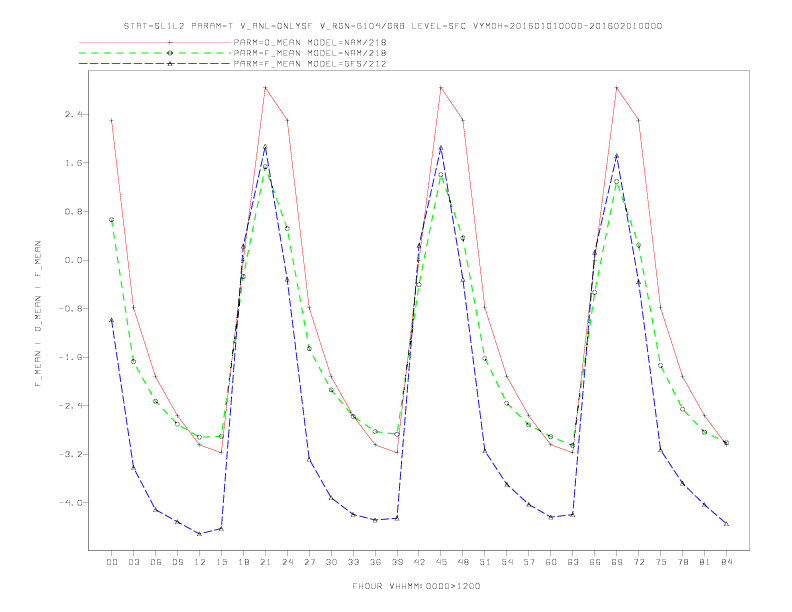Click y-axis tick label -2.4
The image size is (792, 612).
[x=71, y=405]
